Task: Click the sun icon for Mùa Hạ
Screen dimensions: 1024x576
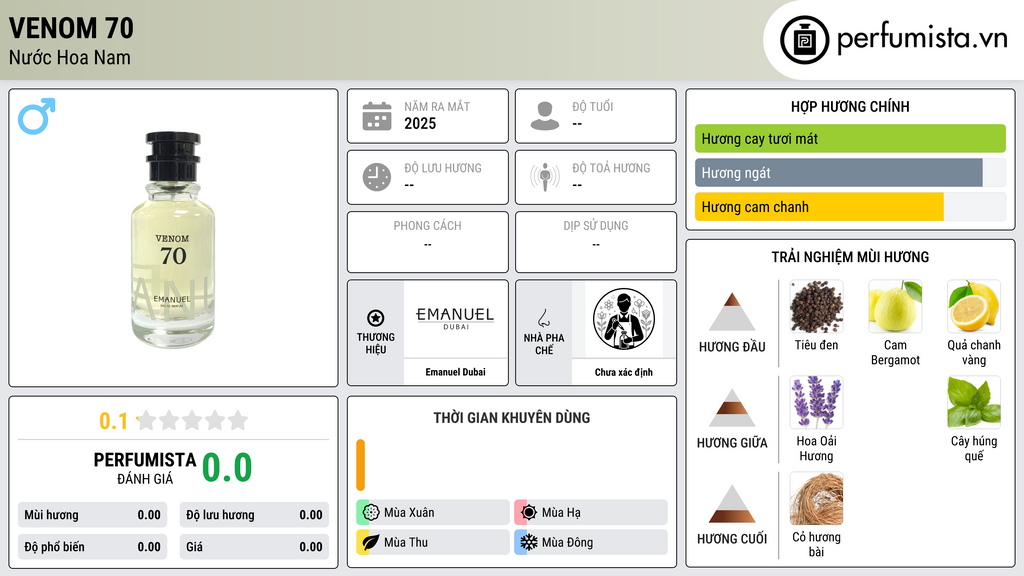Action: point(529,512)
